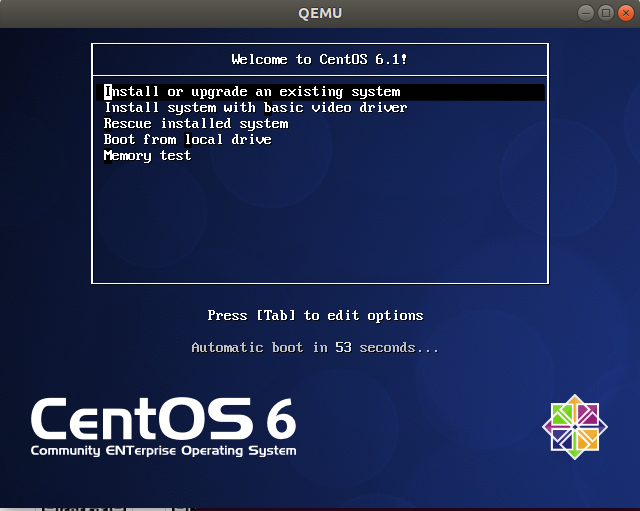This screenshot has height=511, width=640.
Task: Click "Community ENTerprise Operating System" tagline
Action: pos(163,451)
